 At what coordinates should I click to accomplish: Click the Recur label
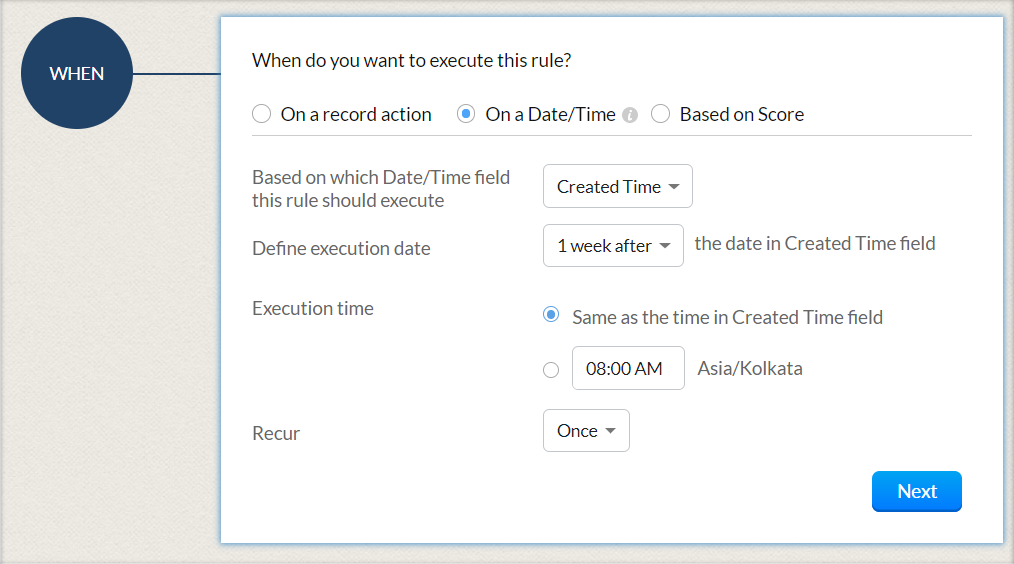pos(276,434)
